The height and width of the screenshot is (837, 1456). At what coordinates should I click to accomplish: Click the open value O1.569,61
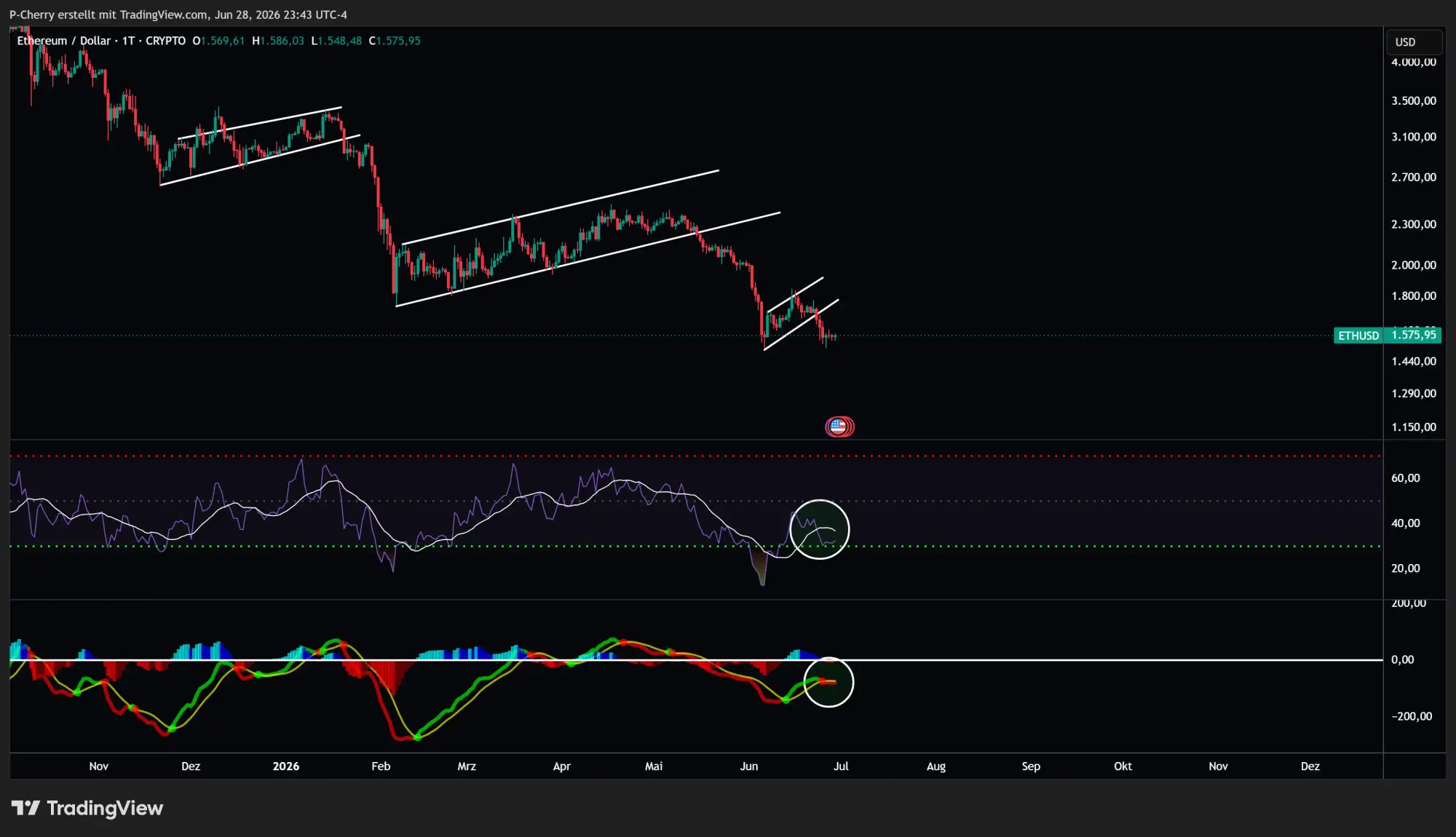218,41
